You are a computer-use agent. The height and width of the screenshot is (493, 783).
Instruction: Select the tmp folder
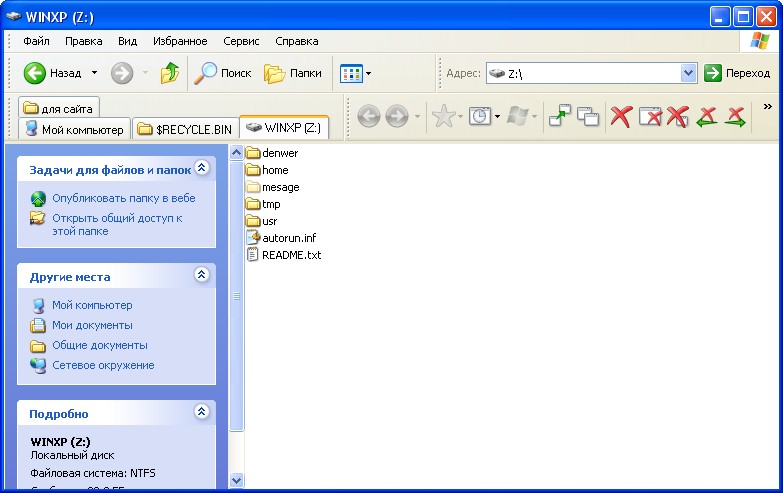pyautogui.click(x=263, y=204)
